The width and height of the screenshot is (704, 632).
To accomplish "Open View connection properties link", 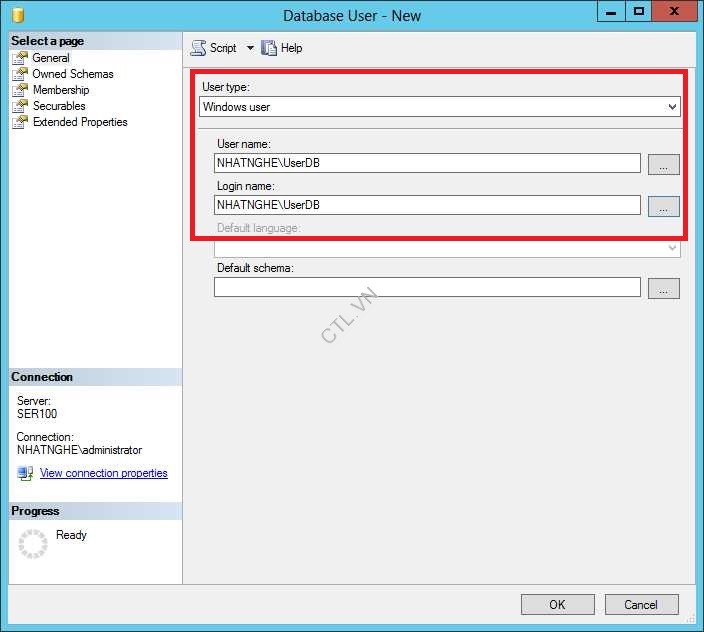I will coord(104,473).
